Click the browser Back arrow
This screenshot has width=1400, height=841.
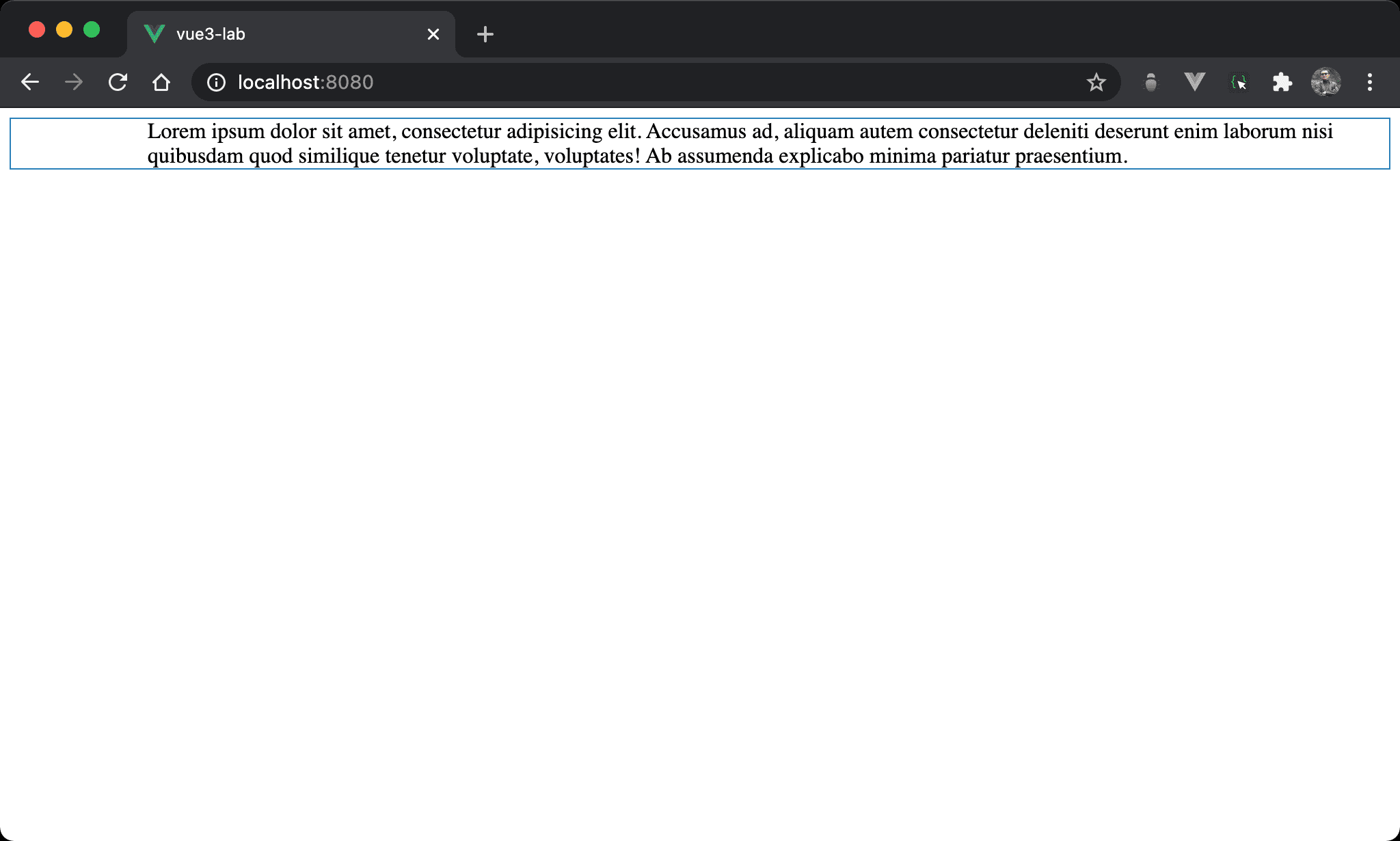[x=30, y=83]
